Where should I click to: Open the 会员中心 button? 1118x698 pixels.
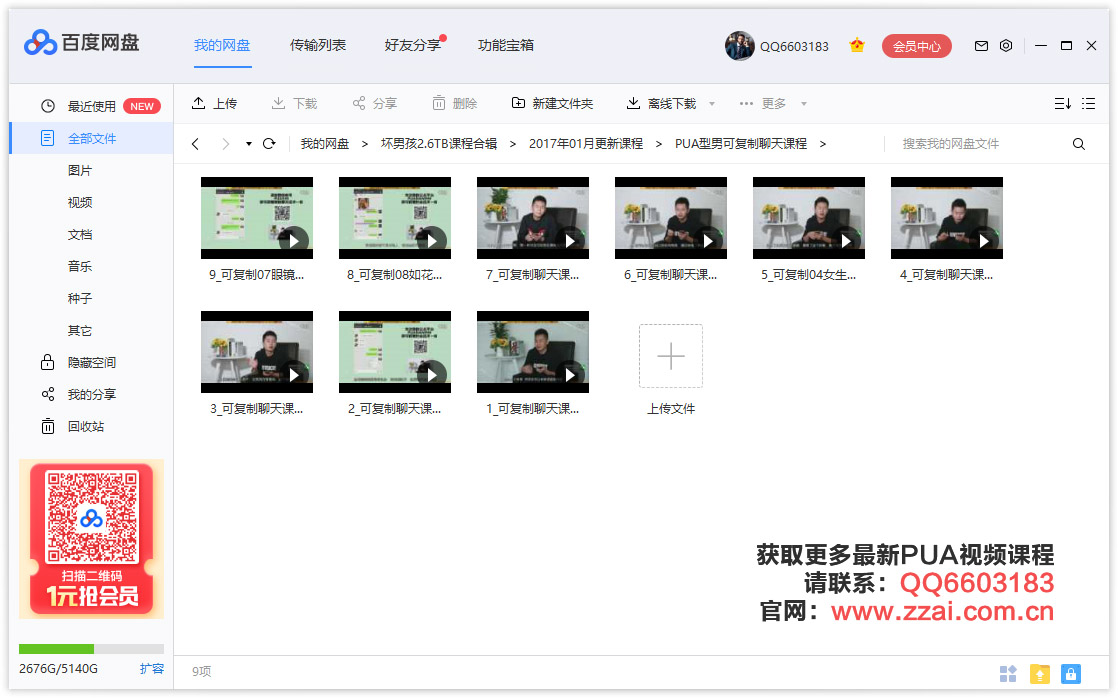[917, 46]
